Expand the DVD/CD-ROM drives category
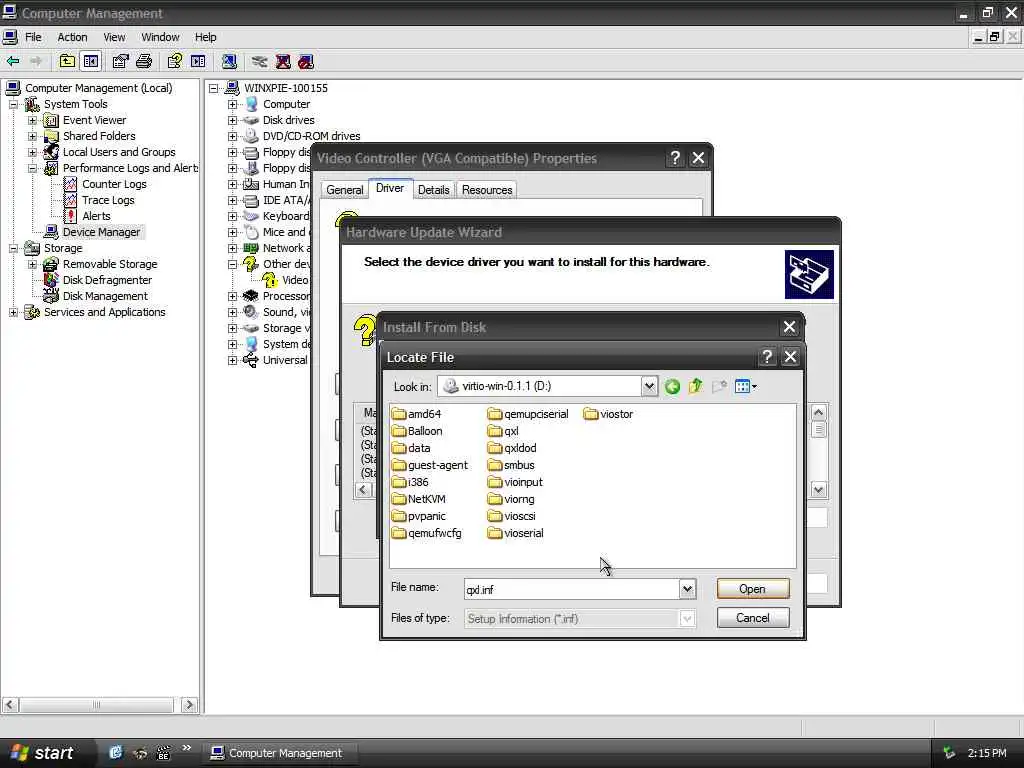The height and width of the screenshot is (768, 1024). pyautogui.click(x=232, y=136)
